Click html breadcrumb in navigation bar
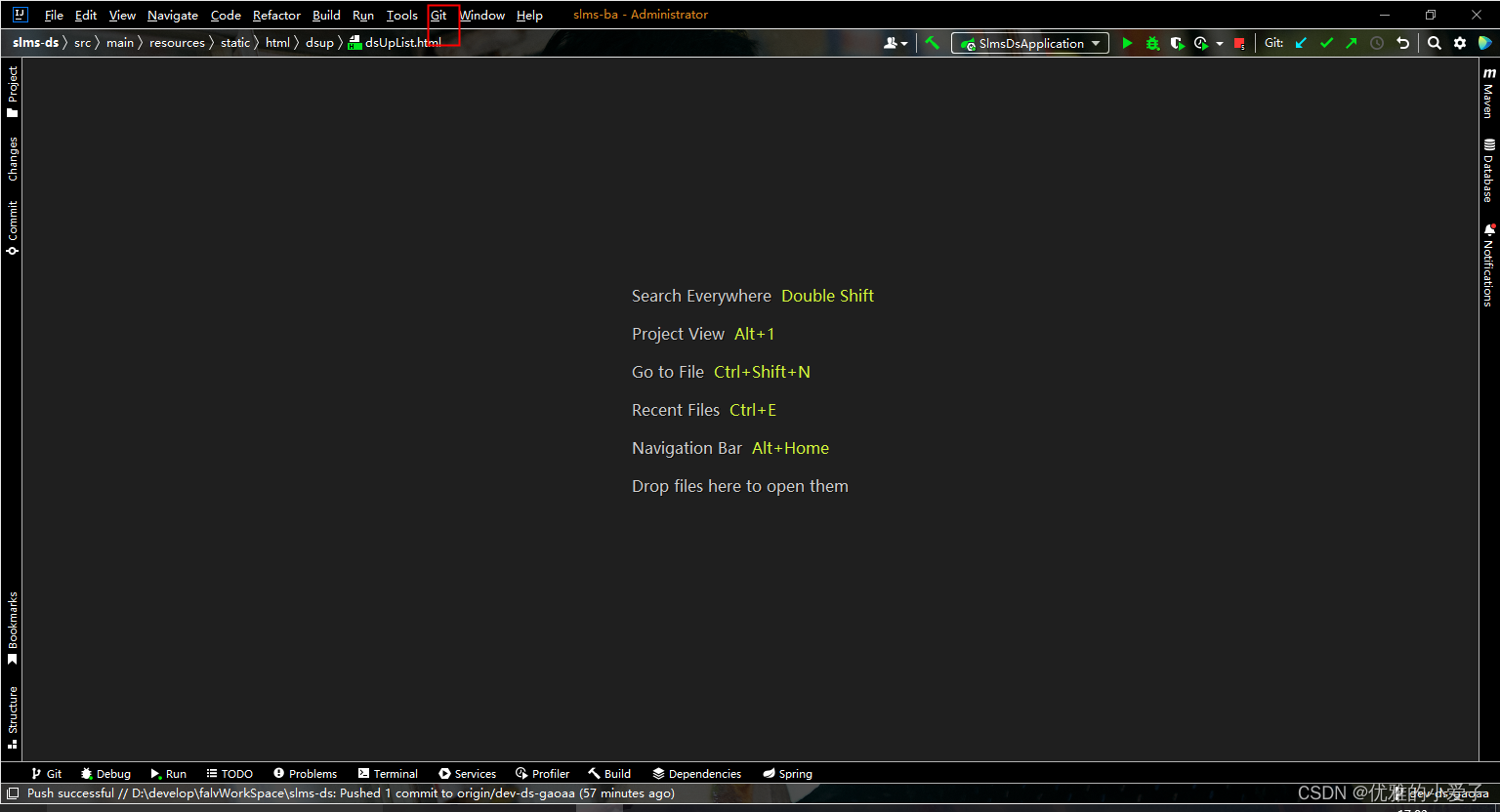The width and height of the screenshot is (1500, 812). [x=277, y=43]
